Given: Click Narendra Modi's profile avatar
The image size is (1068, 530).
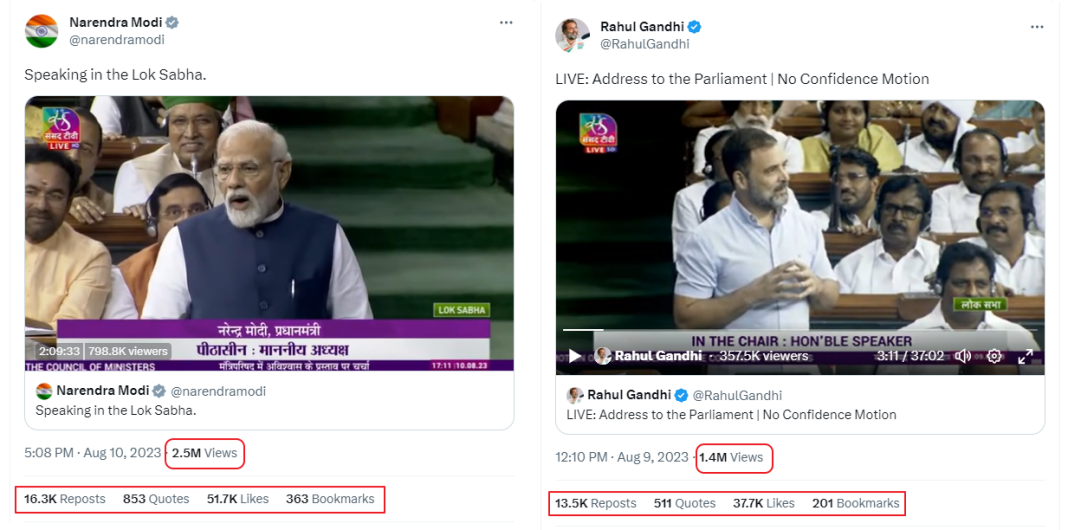Looking at the screenshot, I should point(41,31).
